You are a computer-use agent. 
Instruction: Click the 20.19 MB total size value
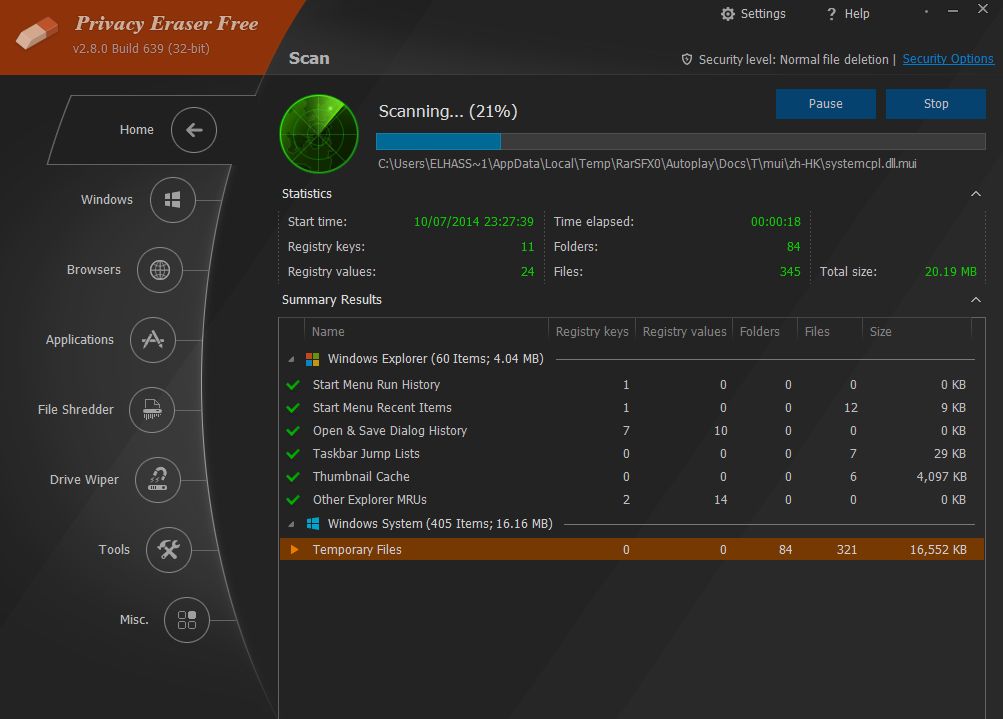[951, 272]
